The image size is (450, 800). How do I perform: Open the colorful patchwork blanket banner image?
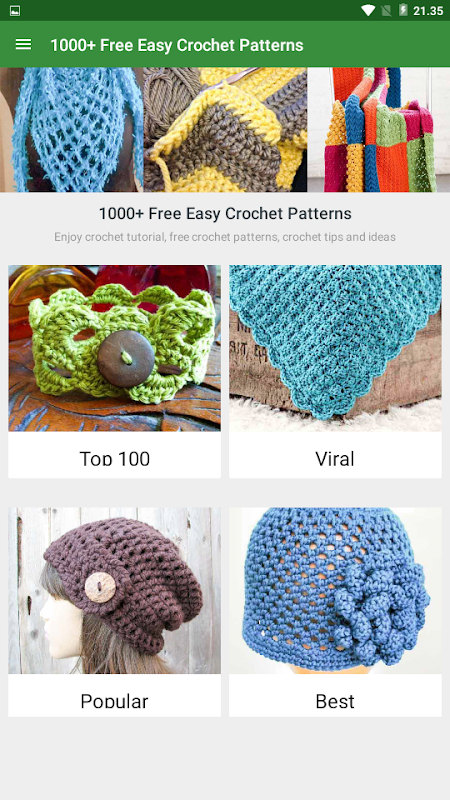click(379, 130)
